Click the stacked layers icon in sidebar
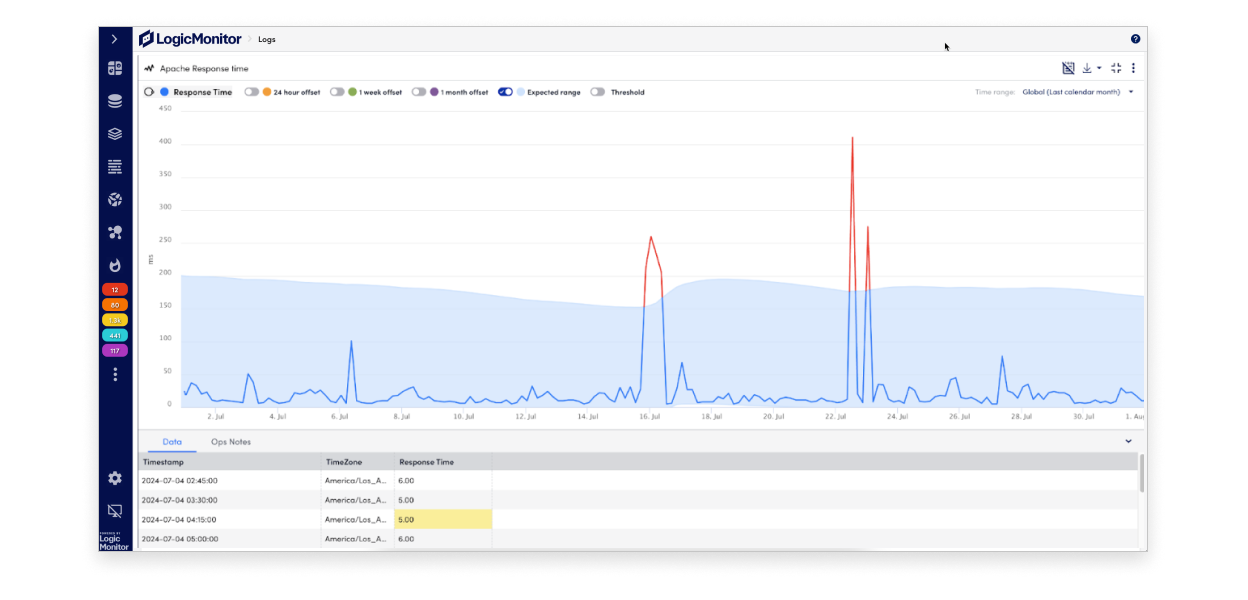1248x600 pixels. click(x=115, y=134)
